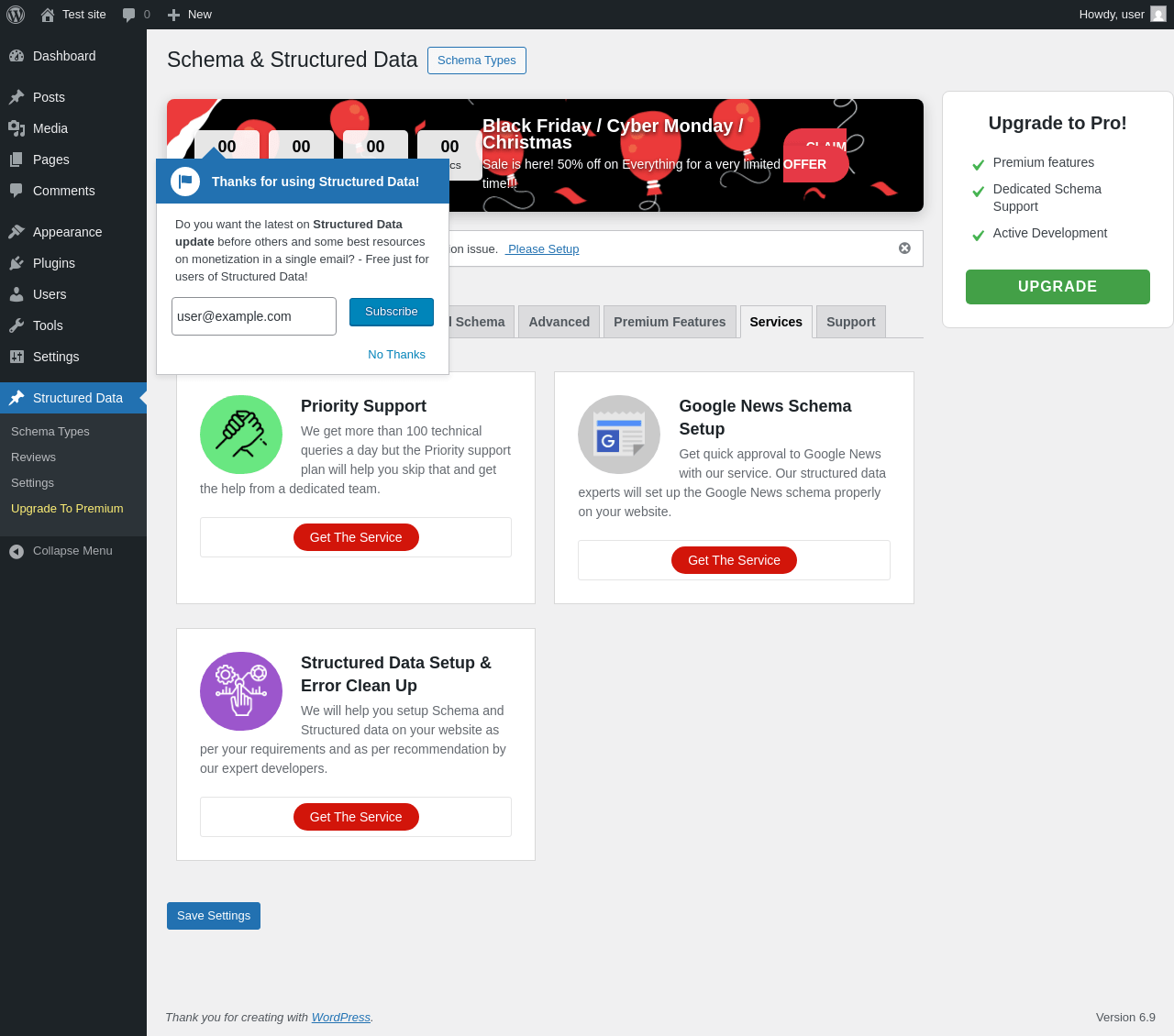Open the Test site home link
The height and width of the screenshot is (1036, 1174).
73,15
